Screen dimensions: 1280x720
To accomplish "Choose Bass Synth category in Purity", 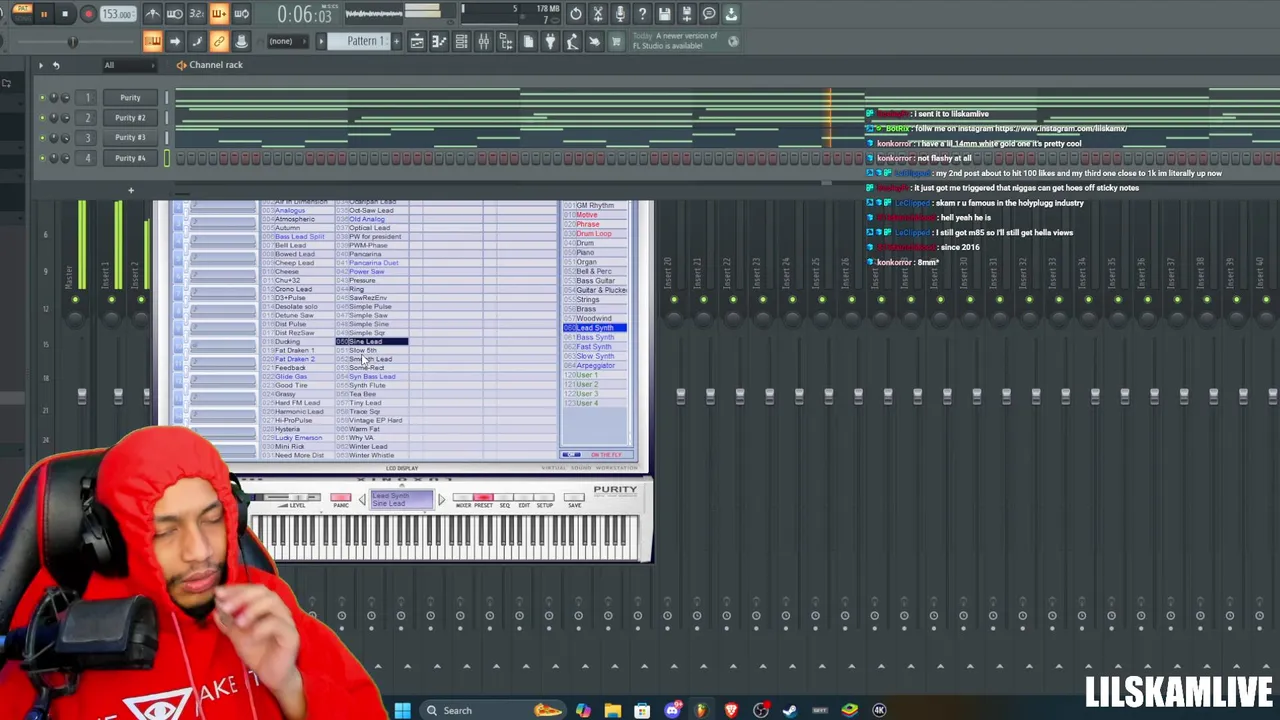I will [594, 337].
